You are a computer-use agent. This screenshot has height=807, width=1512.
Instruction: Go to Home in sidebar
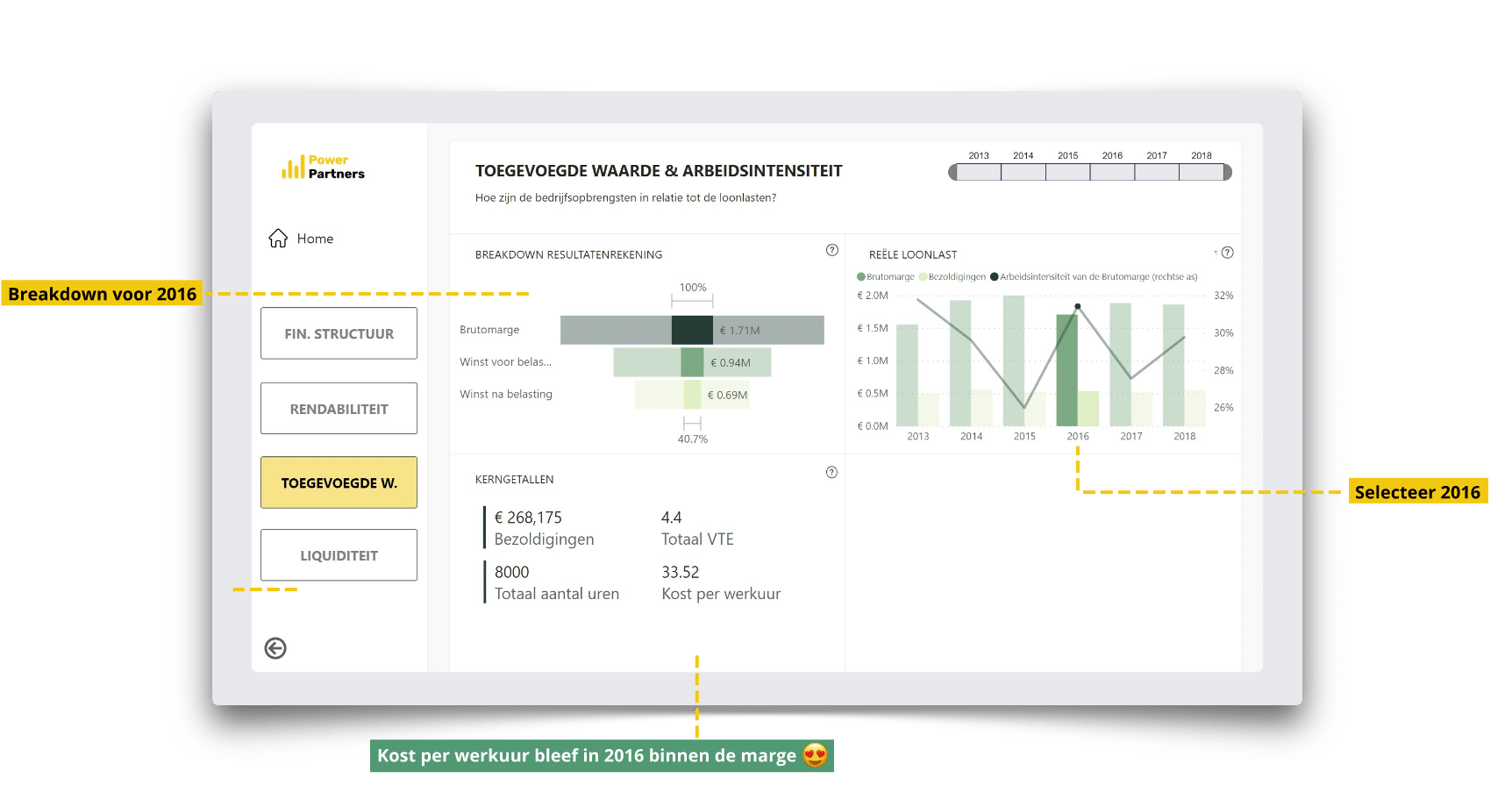[x=301, y=239]
